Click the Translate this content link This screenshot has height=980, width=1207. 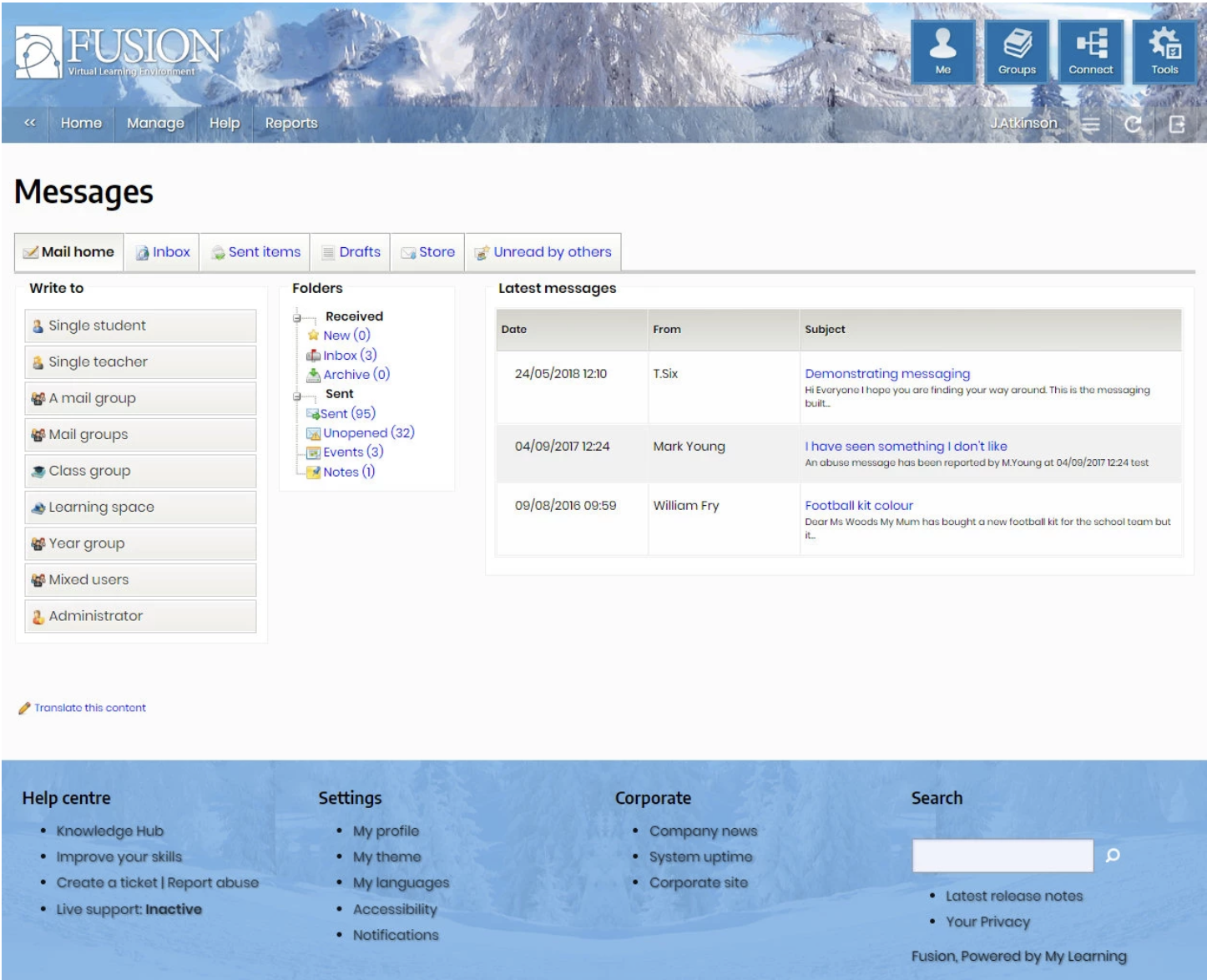[x=89, y=708]
